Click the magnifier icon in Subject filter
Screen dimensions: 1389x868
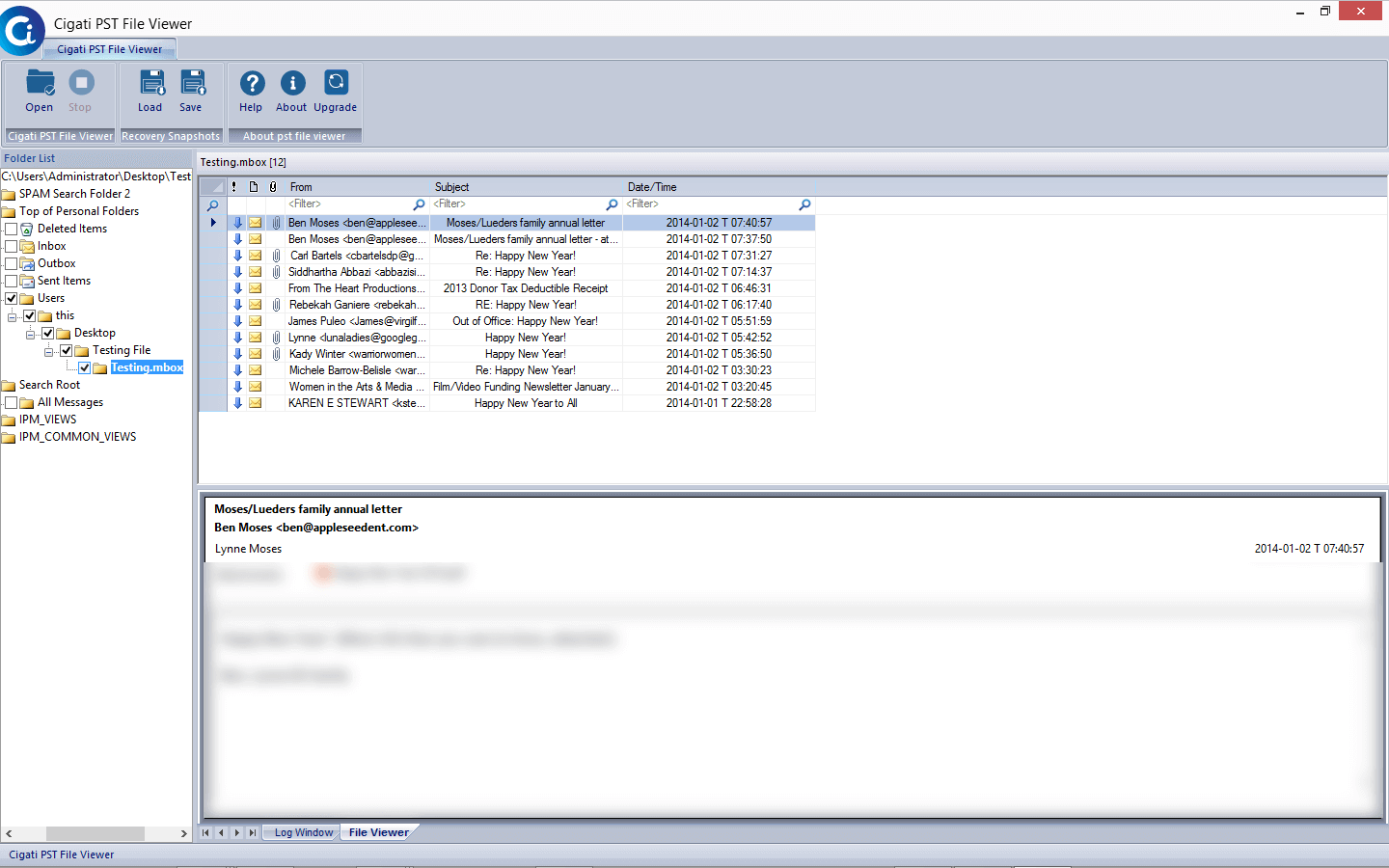tap(612, 204)
